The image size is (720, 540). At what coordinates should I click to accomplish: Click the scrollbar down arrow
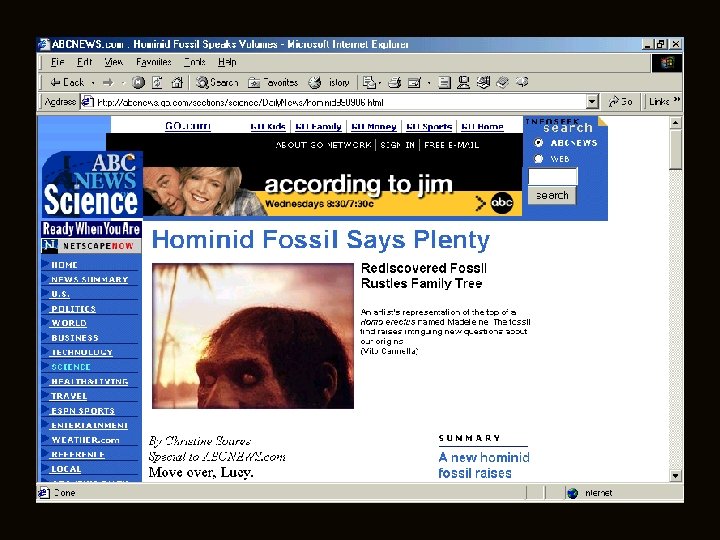[x=675, y=476]
